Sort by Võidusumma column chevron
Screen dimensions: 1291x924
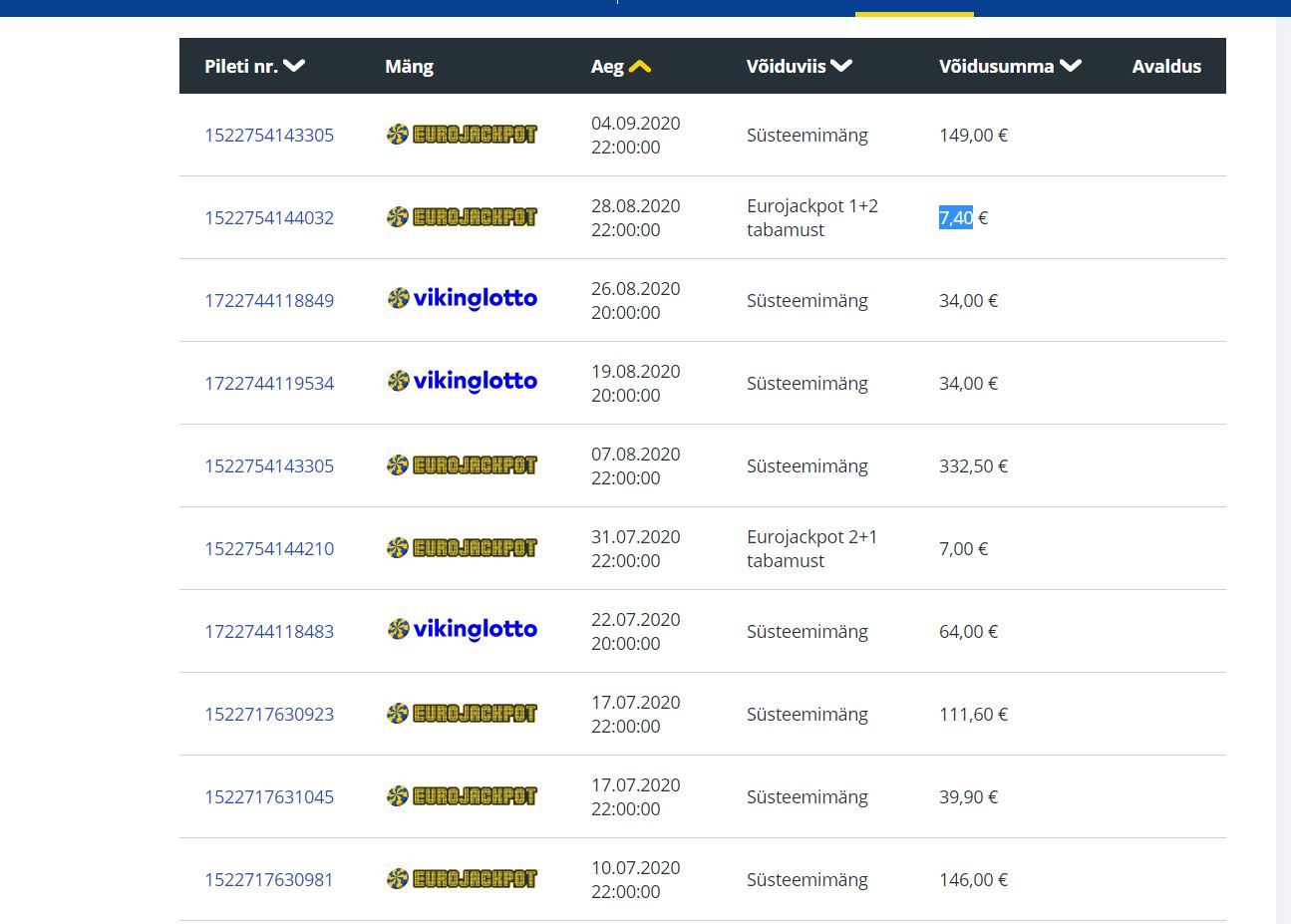[x=1071, y=67]
